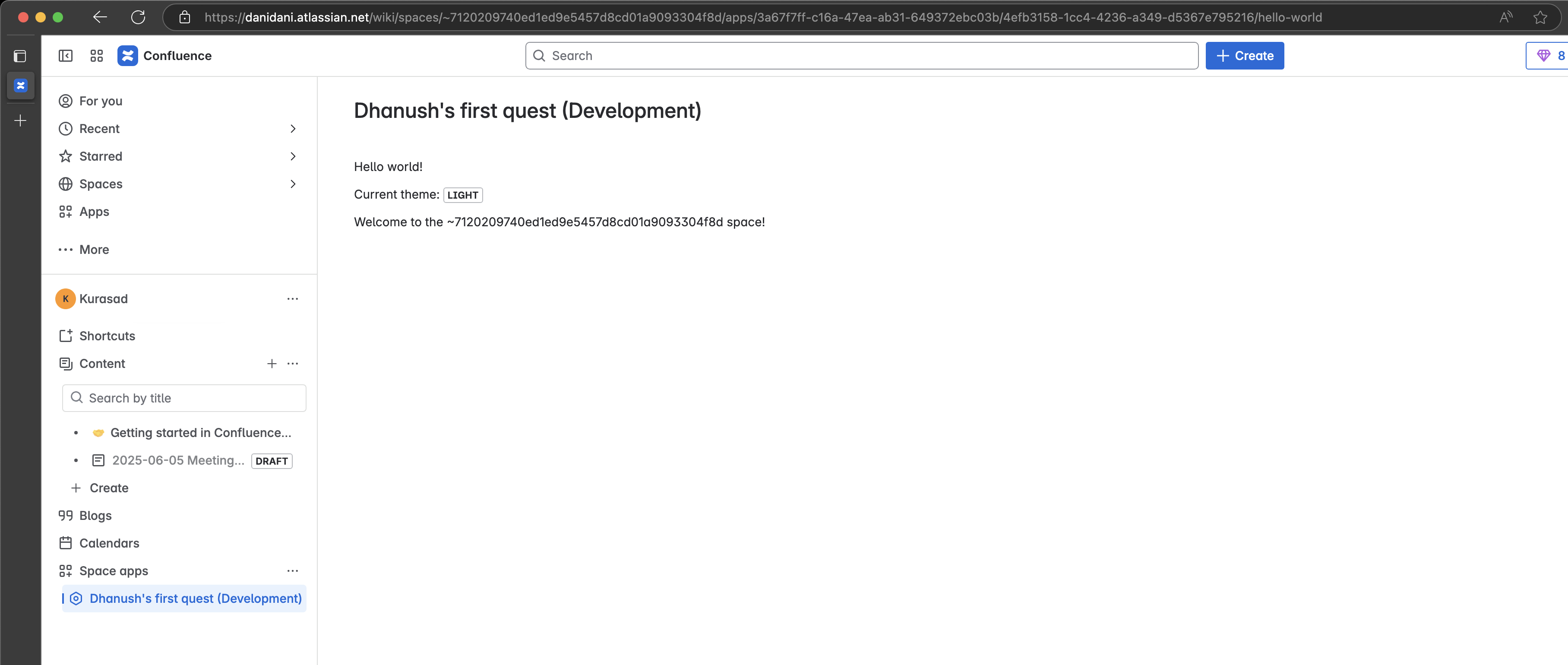Viewport: 1568px width, 665px height.
Task: Click plus icon next to Content
Action: [x=272, y=364]
